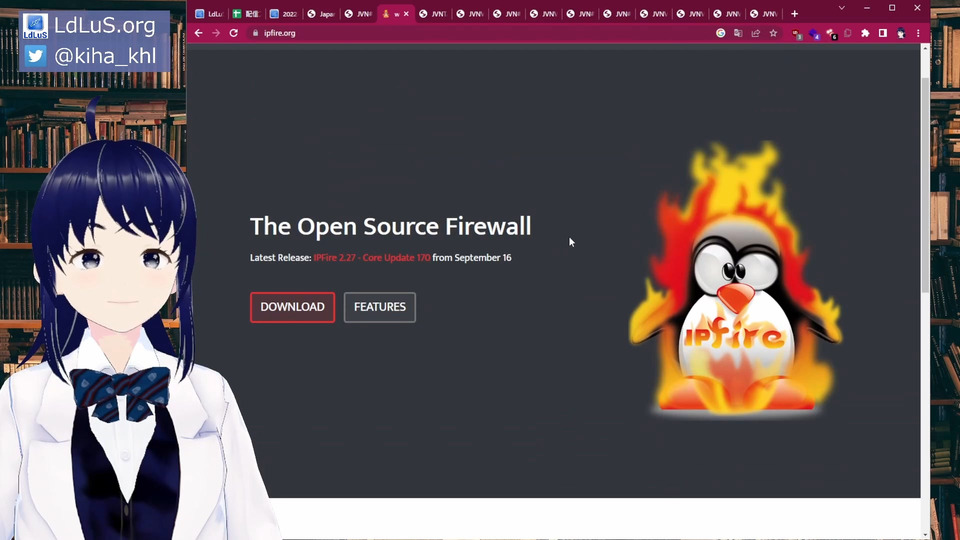Open the tab search chevron
Viewport: 960px width, 540px height.
[842, 8]
